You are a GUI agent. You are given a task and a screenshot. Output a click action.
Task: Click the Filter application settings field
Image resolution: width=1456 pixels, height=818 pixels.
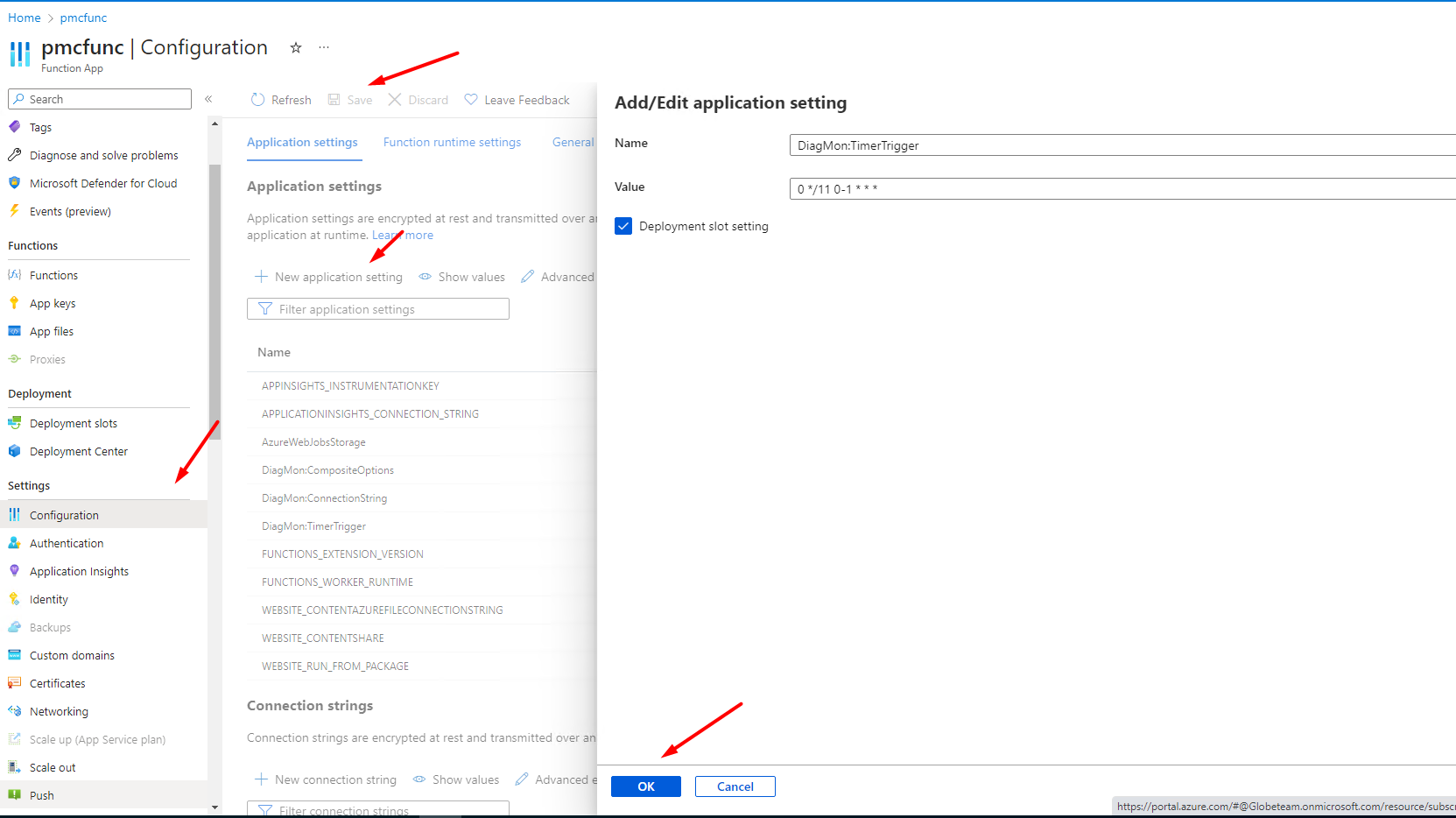[378, 309]
